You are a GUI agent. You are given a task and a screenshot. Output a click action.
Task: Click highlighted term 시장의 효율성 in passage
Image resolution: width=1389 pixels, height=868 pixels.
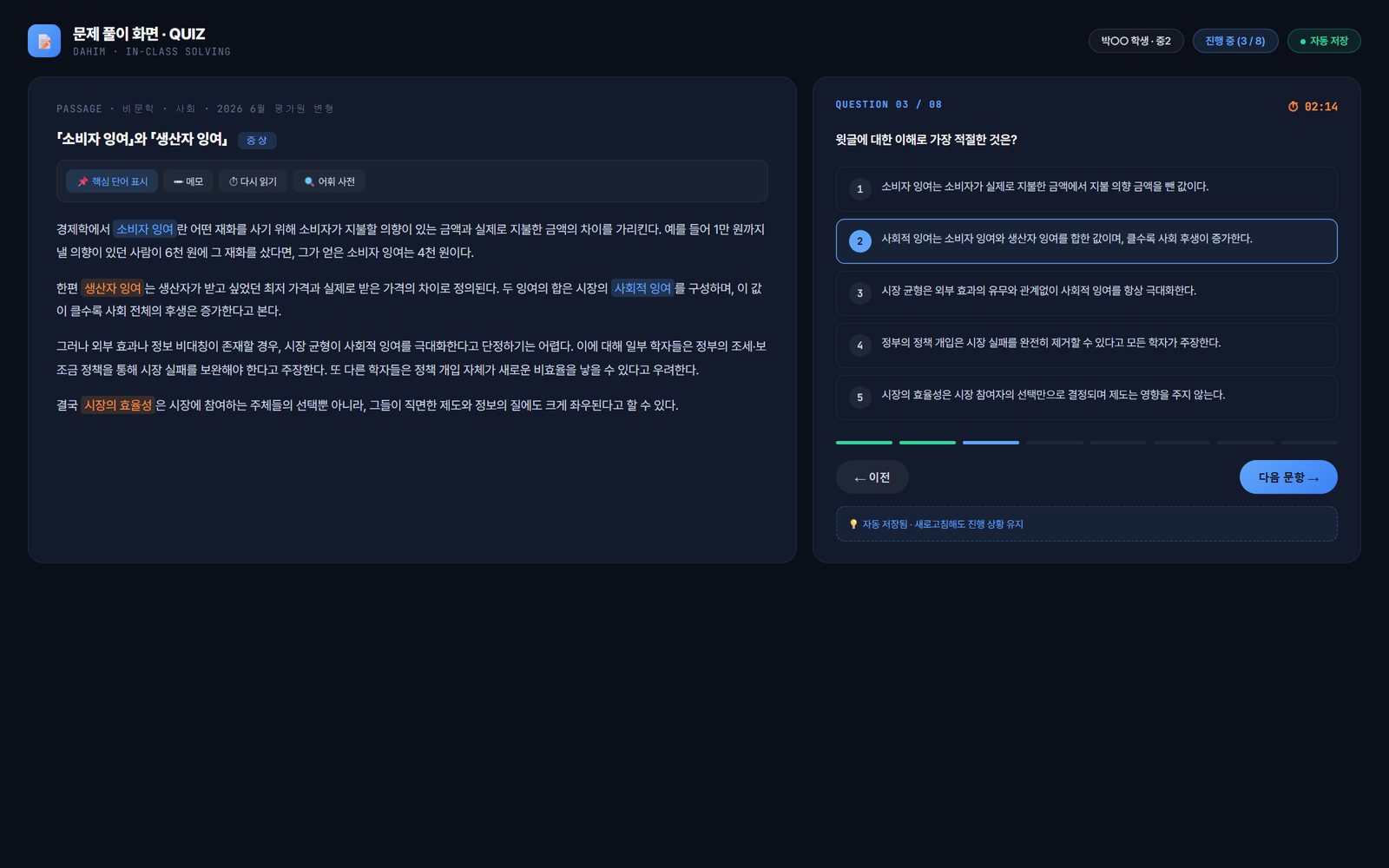(x=117, y=405)
